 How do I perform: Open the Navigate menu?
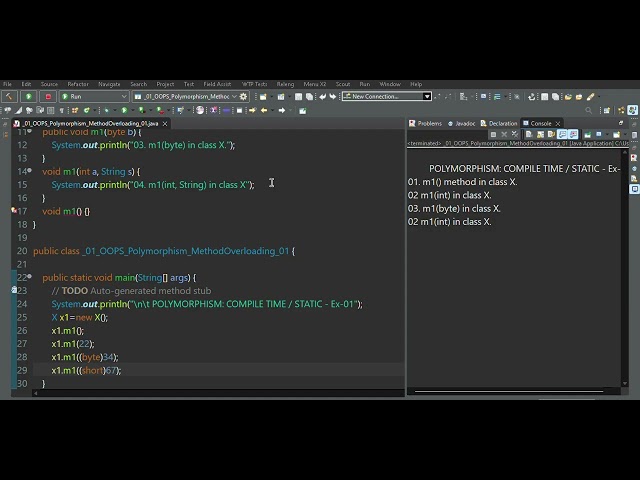pos(109,84)
